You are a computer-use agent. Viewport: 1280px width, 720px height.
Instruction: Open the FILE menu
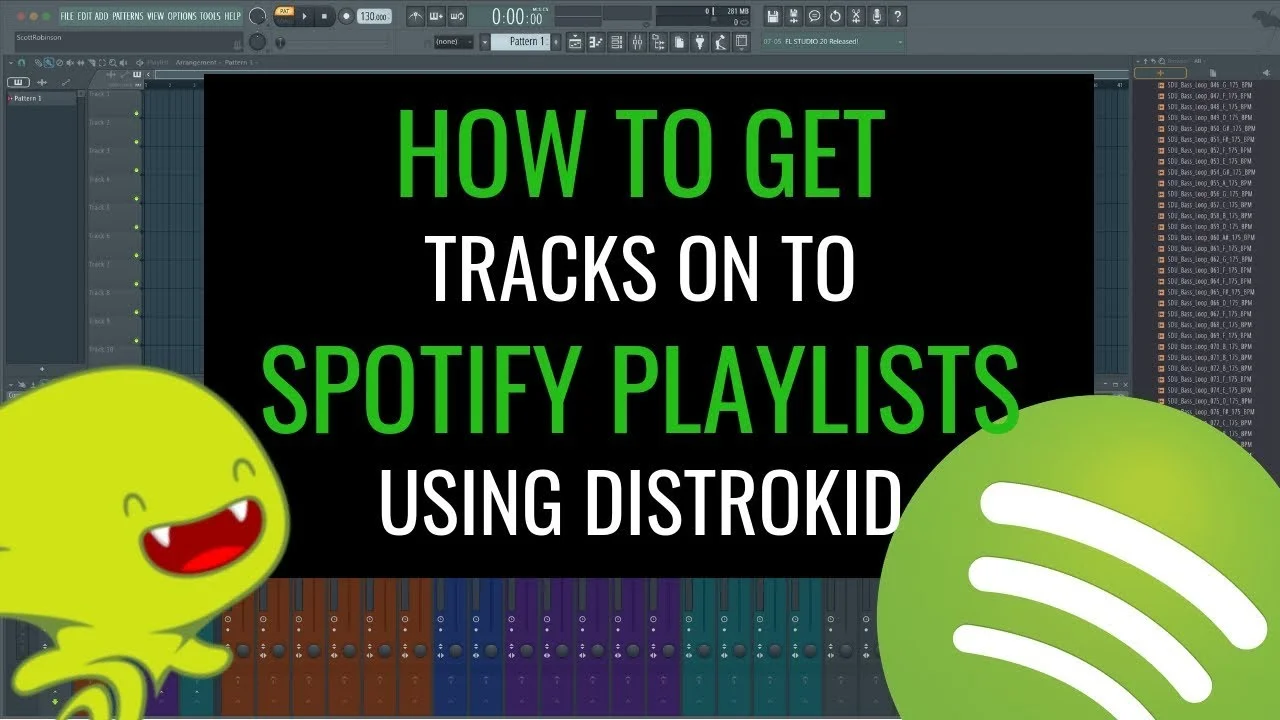[67, 16]
